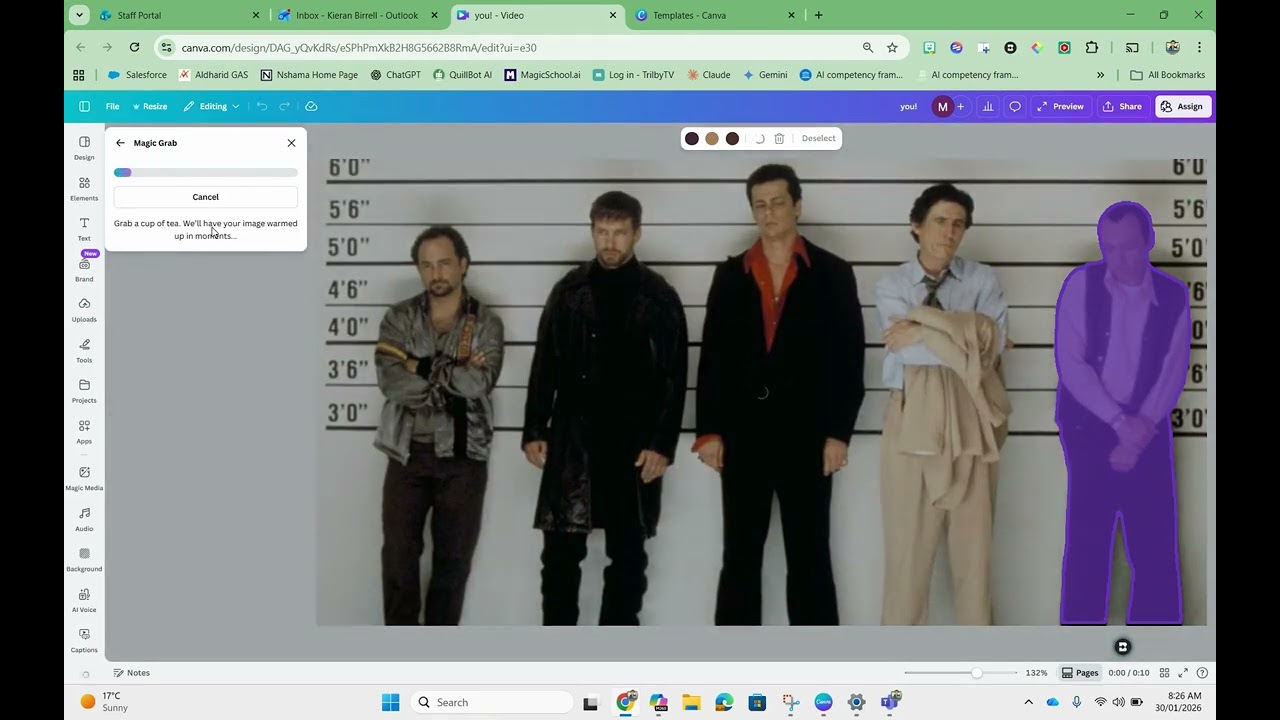Click the Share button
Image resolution: width=1280 pixels, height=720 pixels.
click(x=1122, y=106)
